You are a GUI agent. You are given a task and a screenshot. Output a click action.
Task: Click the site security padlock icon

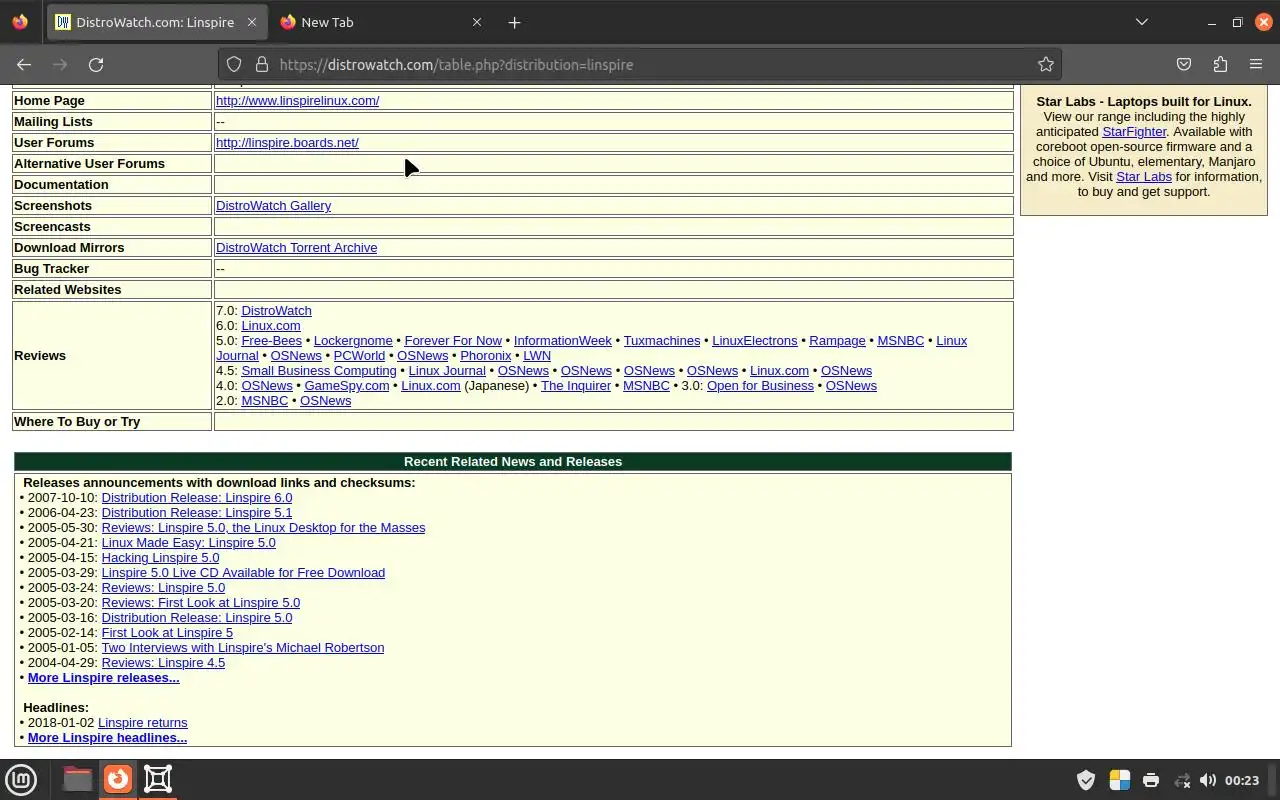click(x=262, y=64)
